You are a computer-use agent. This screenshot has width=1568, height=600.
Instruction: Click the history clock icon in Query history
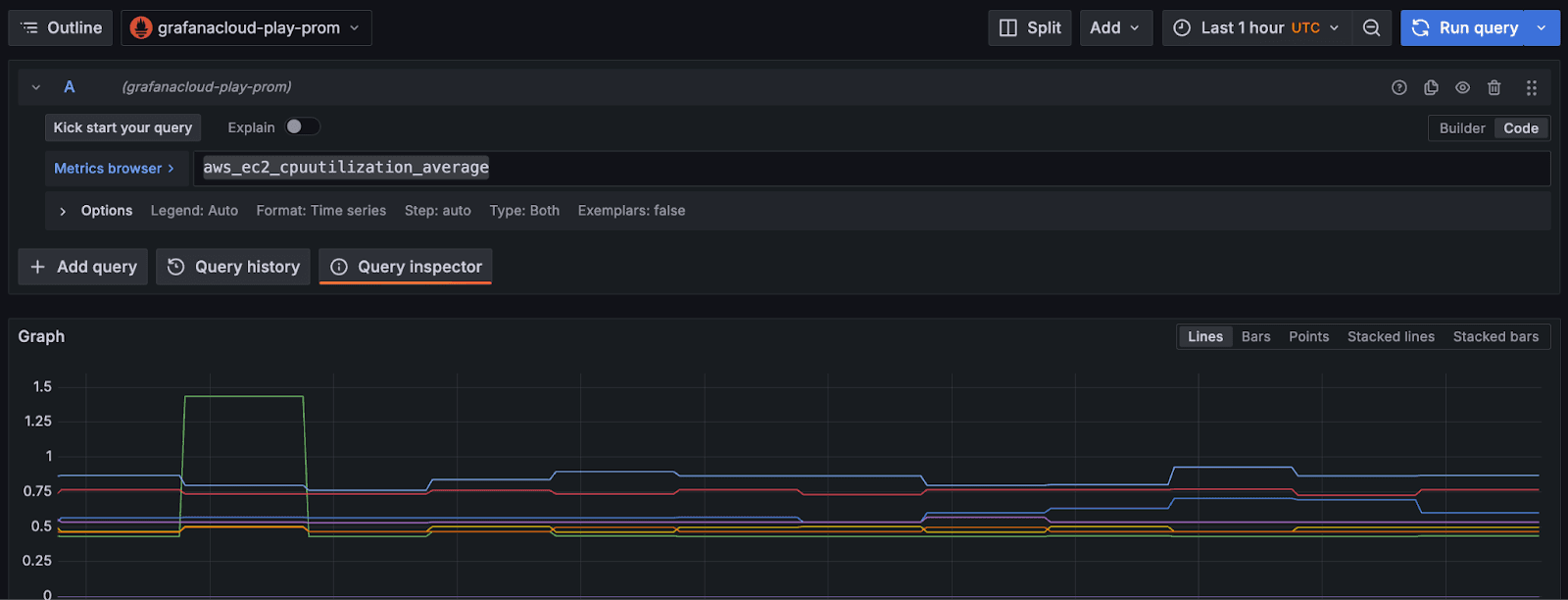coord(176,267)
